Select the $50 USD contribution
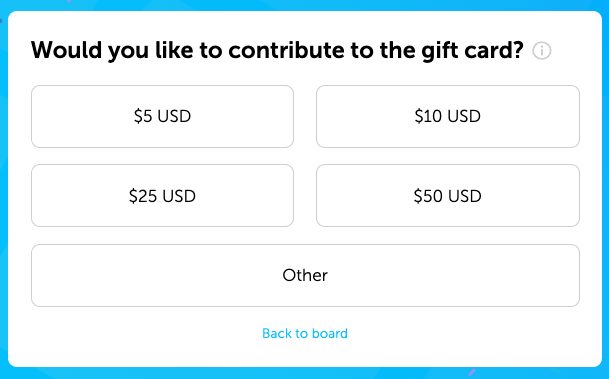 pyautogui.click(x=448, y=195)
